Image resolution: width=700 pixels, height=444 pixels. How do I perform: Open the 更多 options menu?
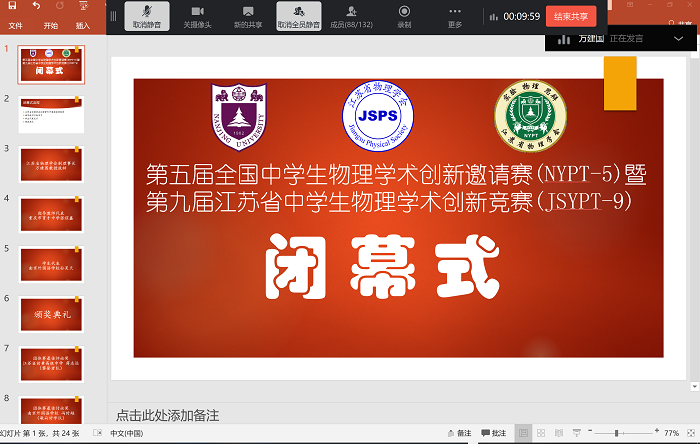click(455, 16)
